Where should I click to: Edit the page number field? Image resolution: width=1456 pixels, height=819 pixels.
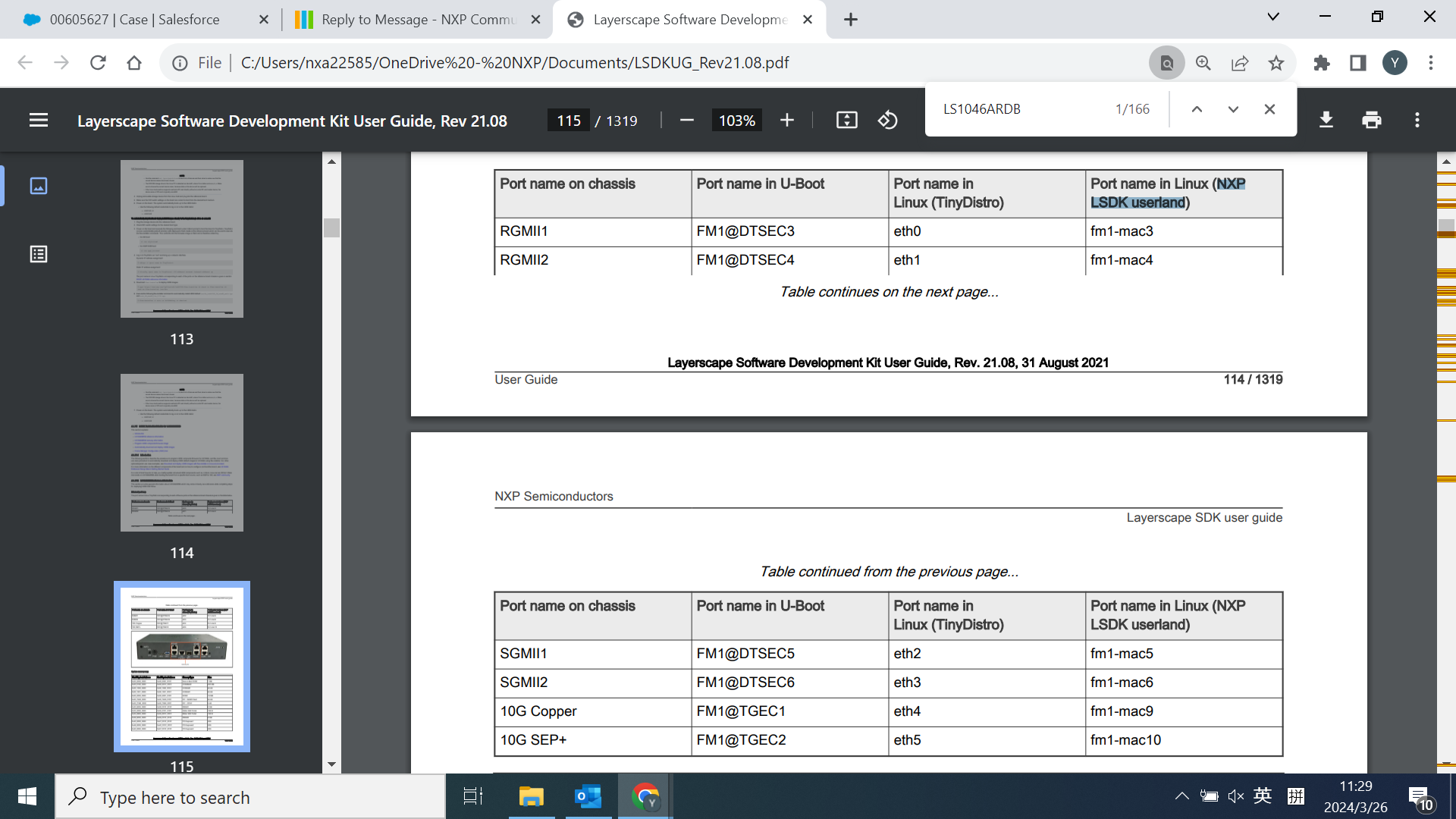tap(569, 121)
